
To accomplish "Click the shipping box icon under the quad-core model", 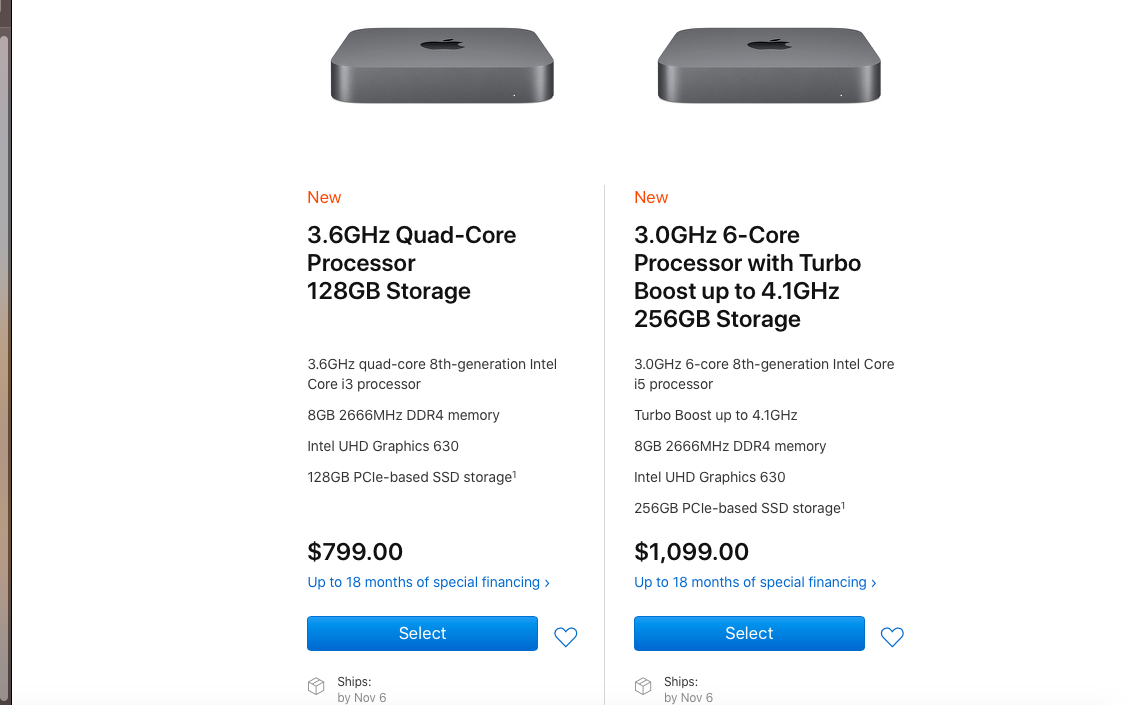I will 316,686.
